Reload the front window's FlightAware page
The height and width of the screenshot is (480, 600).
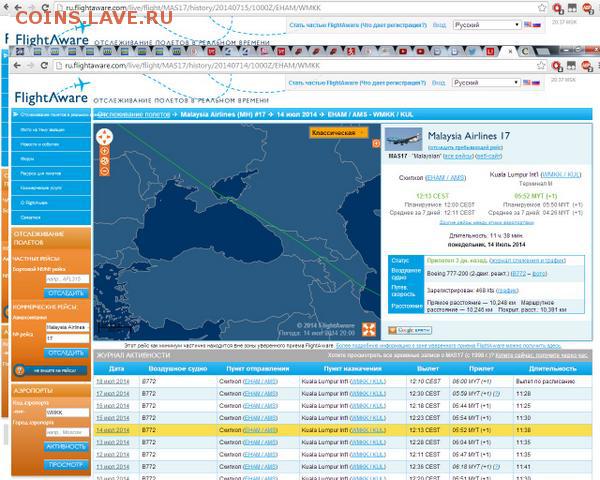[x=44, y=65]
